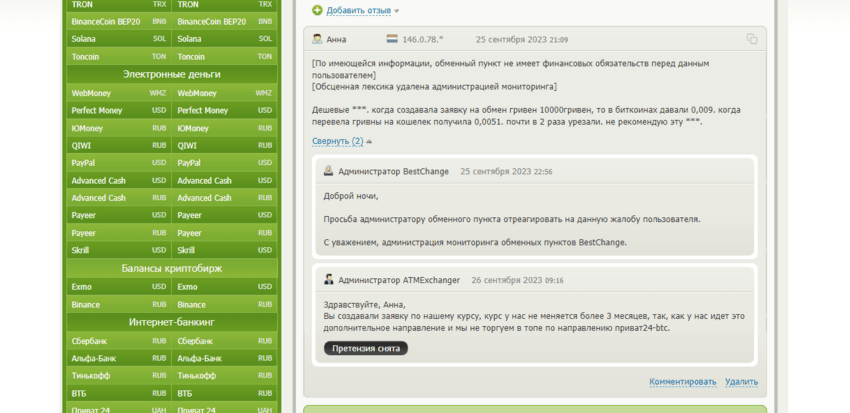Collapse the replies with Свернуть (2)

click(x=337, y=142)
